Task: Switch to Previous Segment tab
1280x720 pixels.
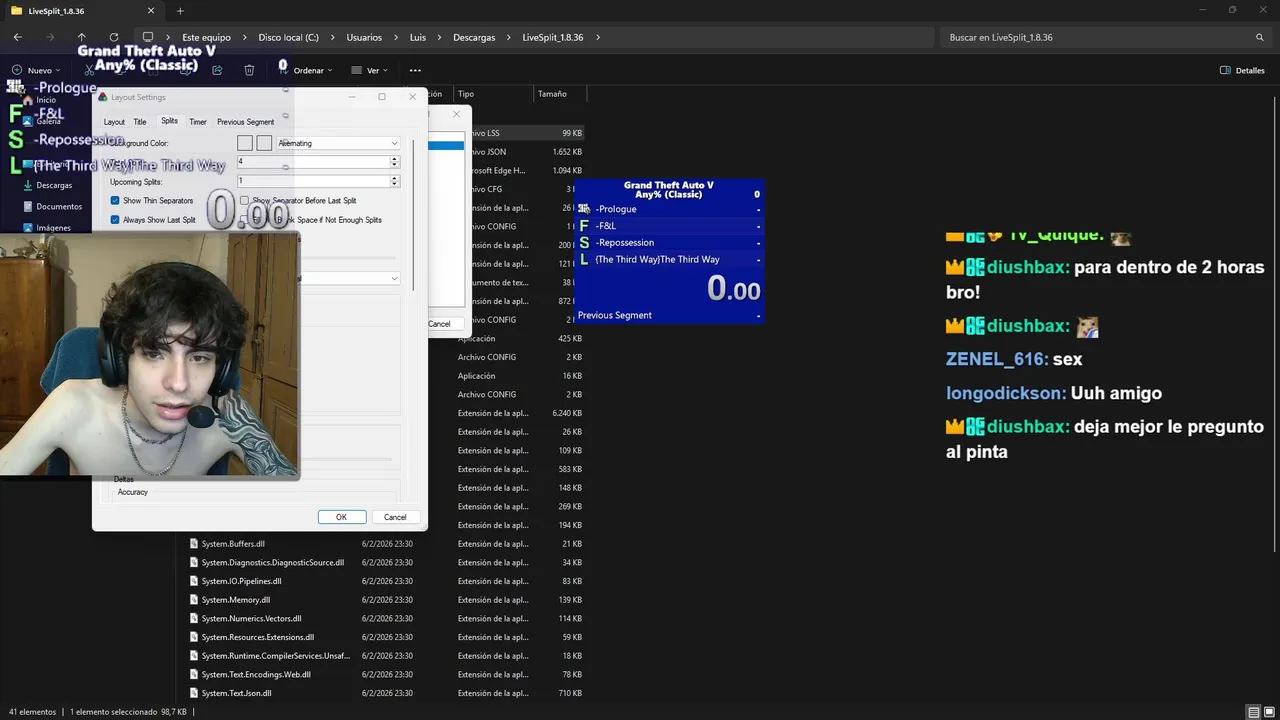Action: (x=245, y=122)
